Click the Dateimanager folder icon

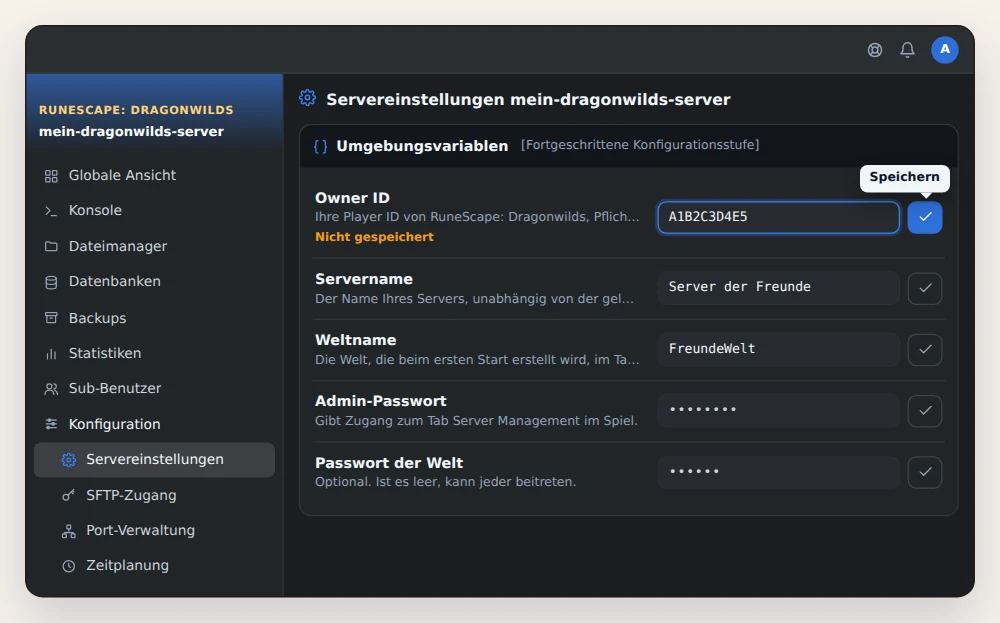(x=51, y=246)
